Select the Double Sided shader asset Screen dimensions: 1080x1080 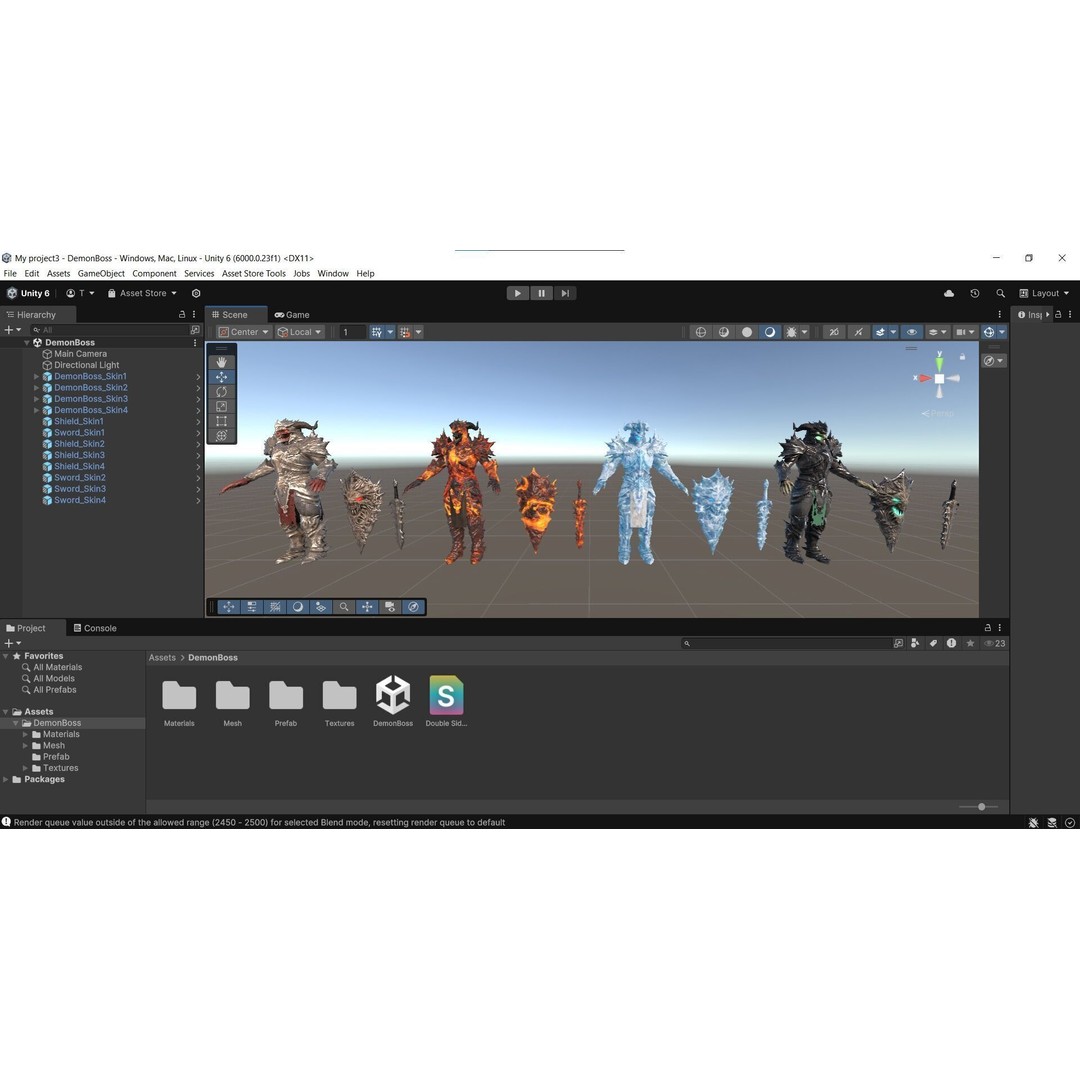click(x=446, y=701)
